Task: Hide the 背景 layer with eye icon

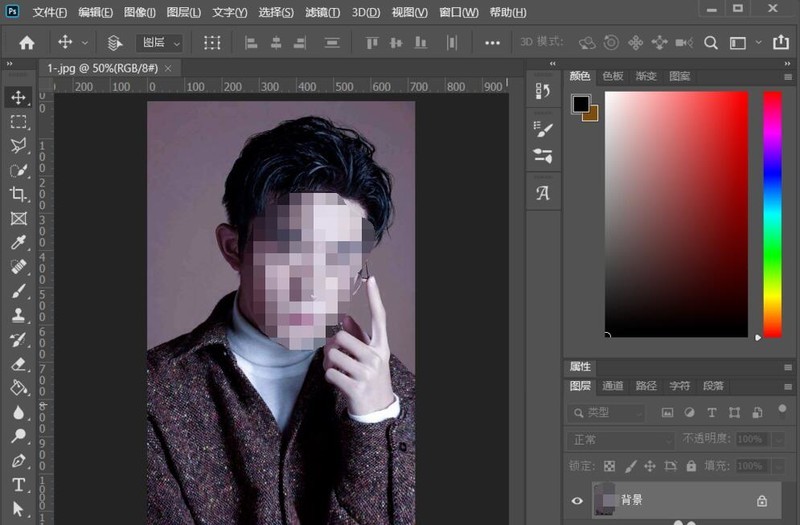Action: (577, 501)
